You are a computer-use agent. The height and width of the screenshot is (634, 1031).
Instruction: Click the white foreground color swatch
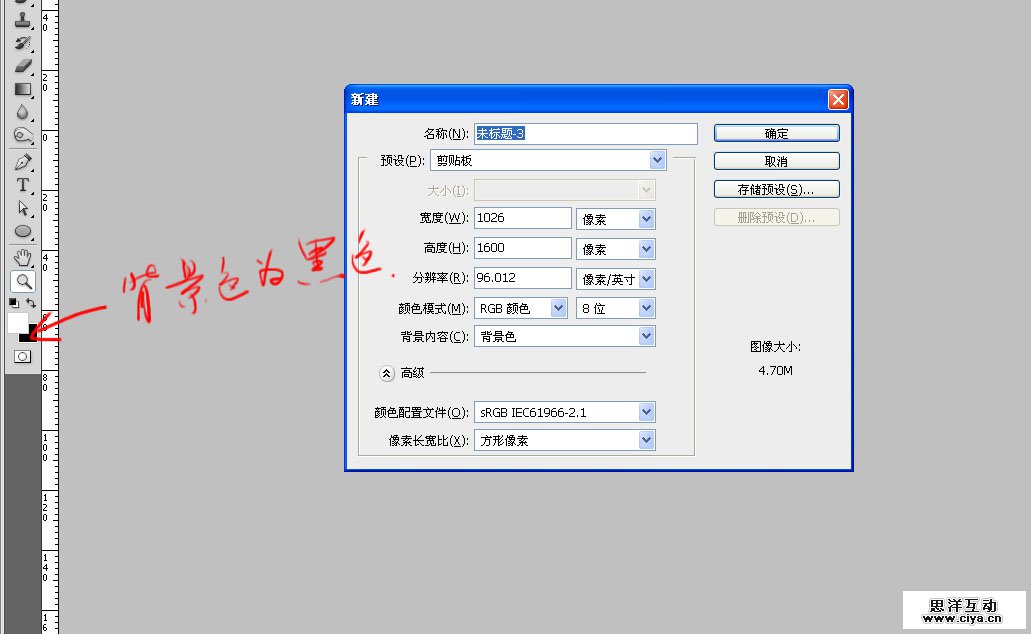17,322
